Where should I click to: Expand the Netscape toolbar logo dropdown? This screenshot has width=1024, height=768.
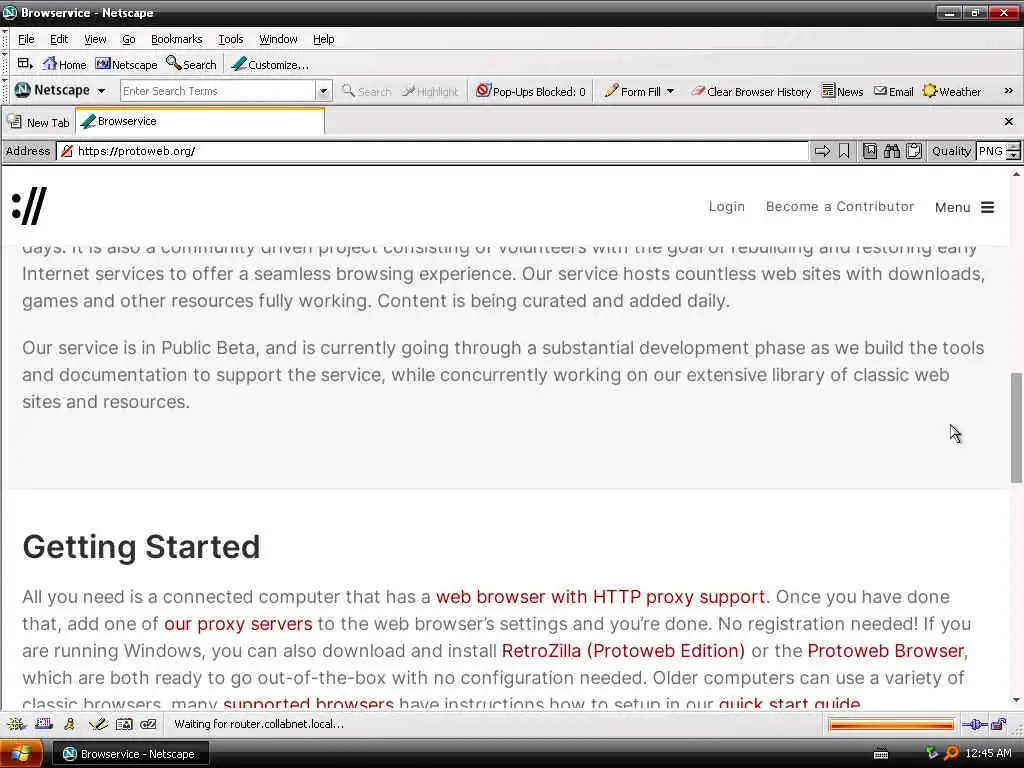[101, 91]
